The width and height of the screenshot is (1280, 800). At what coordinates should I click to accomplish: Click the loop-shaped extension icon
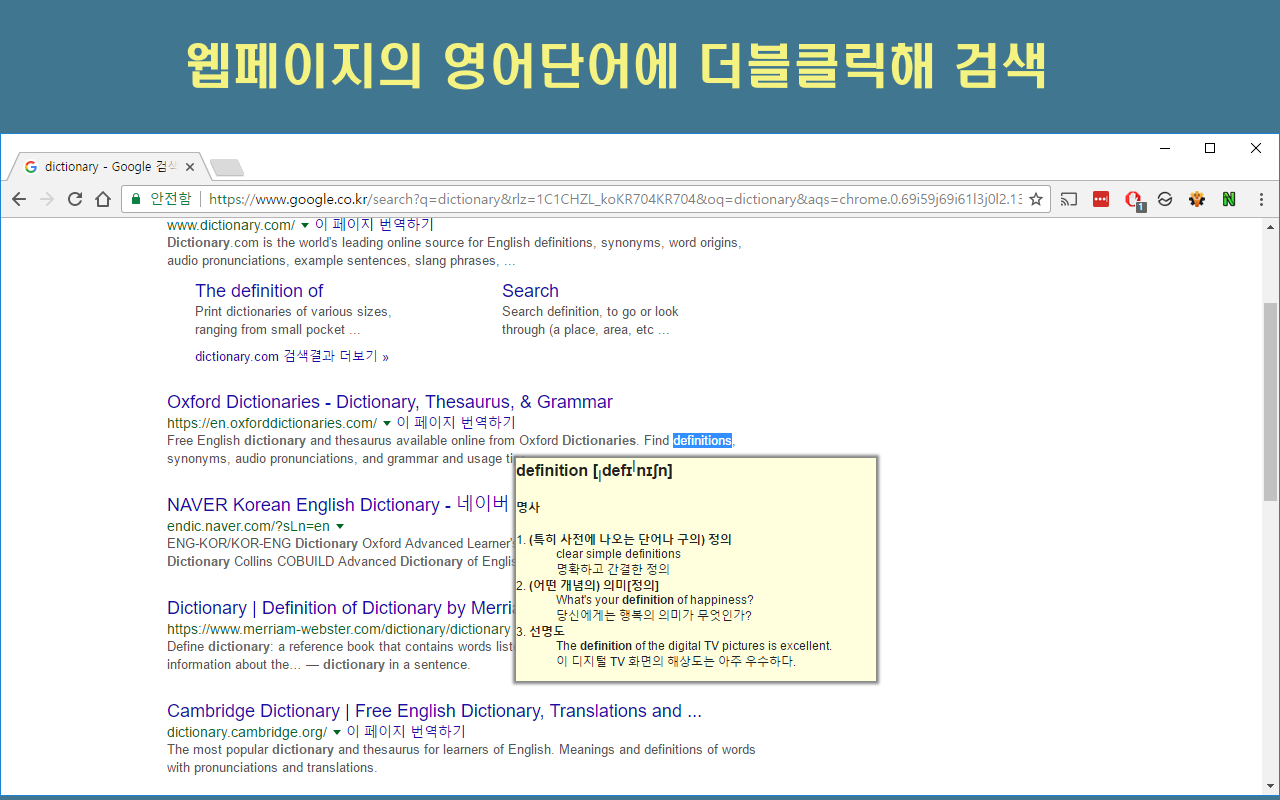[x=1165, y=198]
